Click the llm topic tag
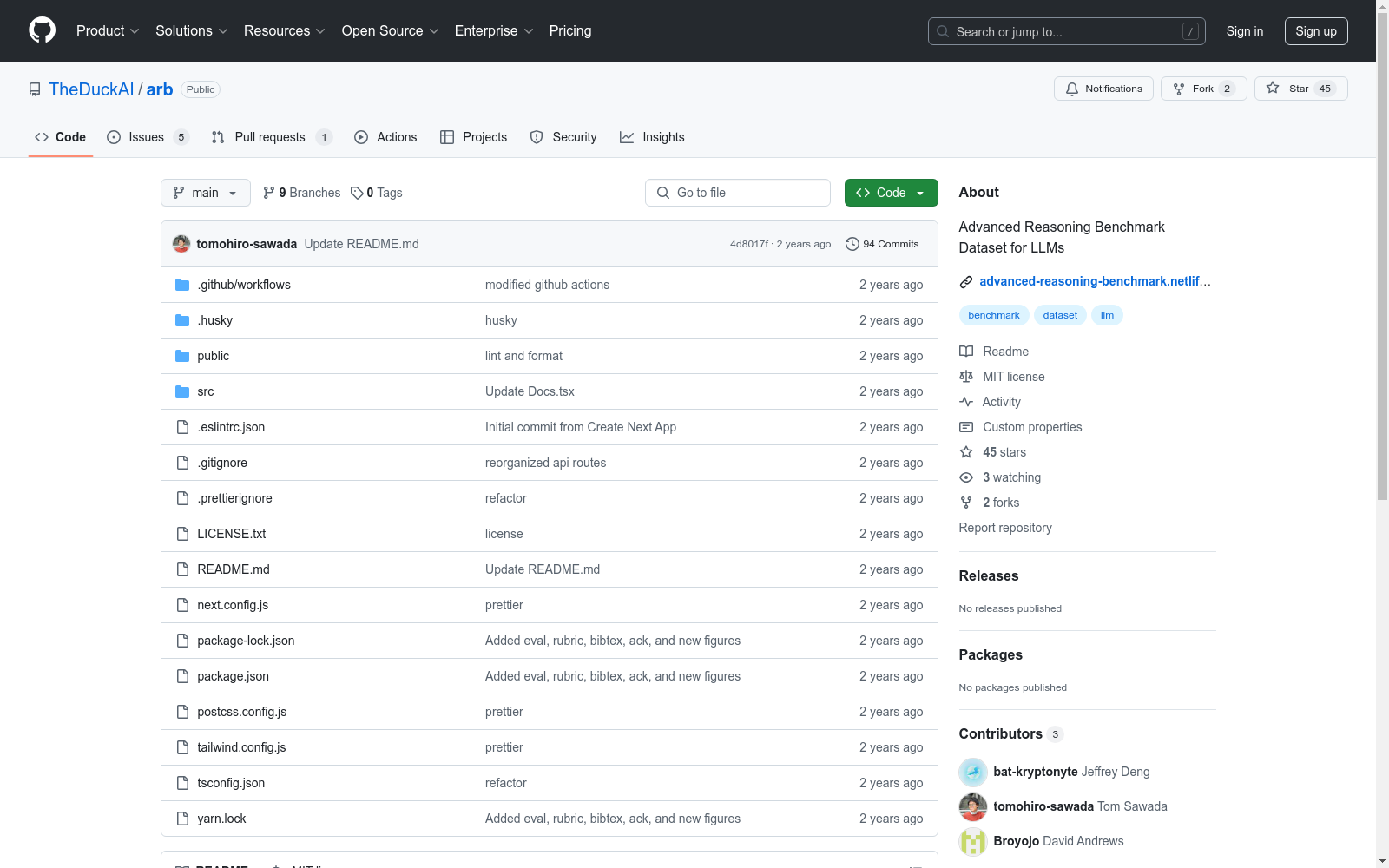 1107,315
